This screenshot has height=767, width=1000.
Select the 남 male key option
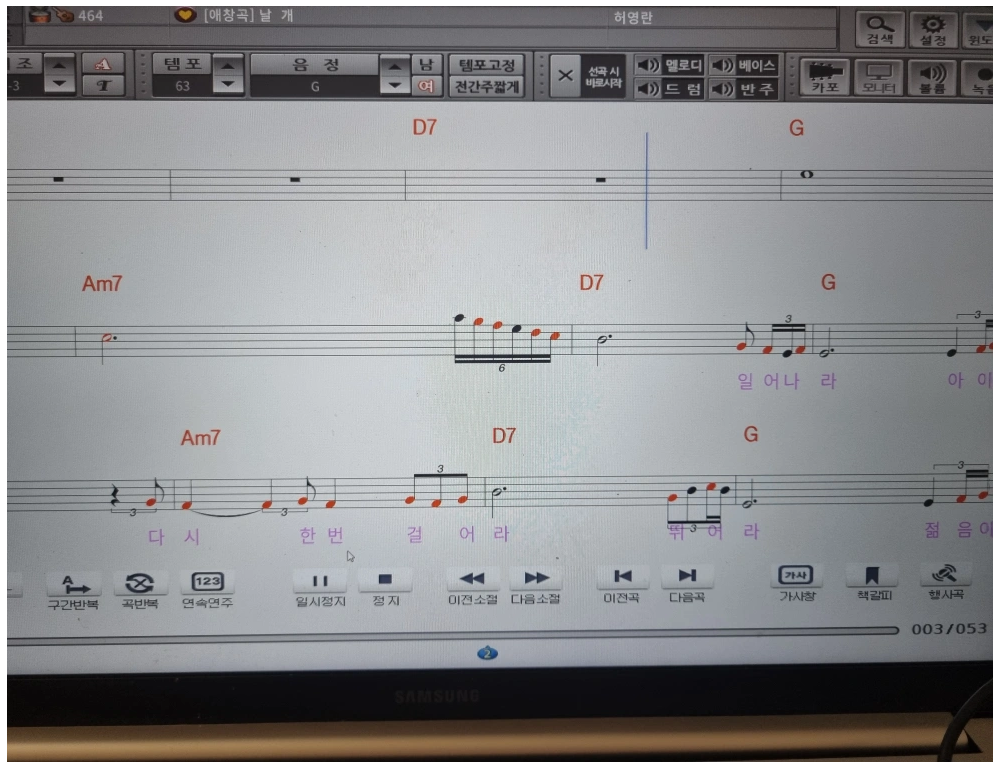[427, 64]
